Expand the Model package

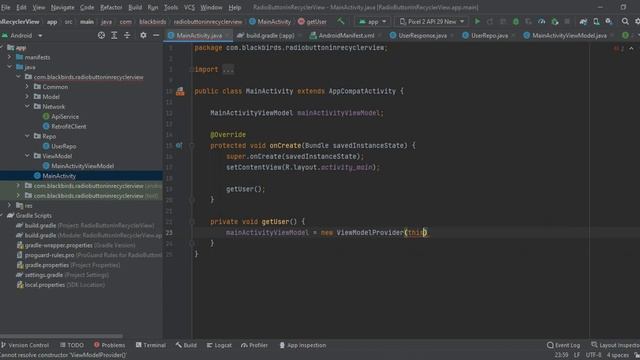tap(27, 97)
